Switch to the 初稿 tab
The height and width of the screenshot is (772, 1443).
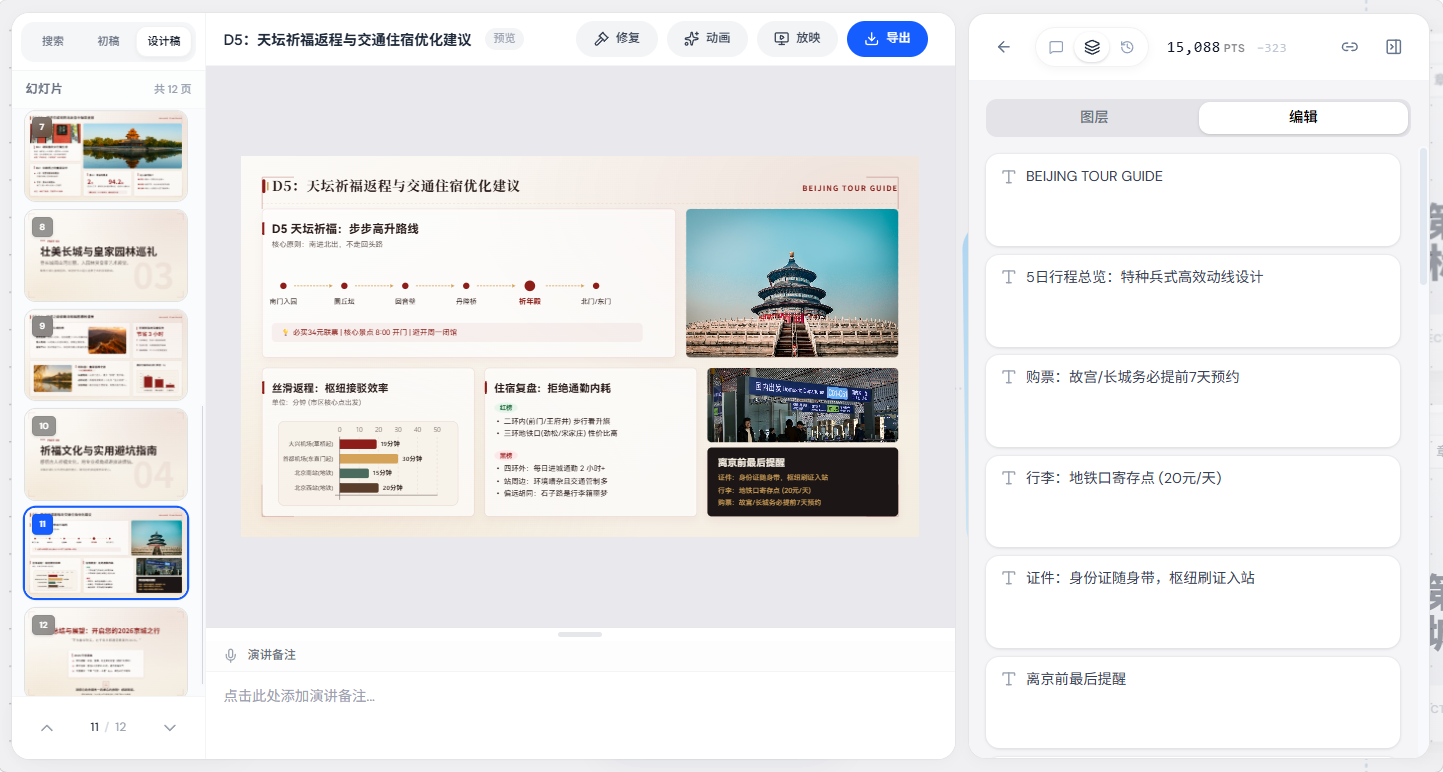tap(108, 41)
